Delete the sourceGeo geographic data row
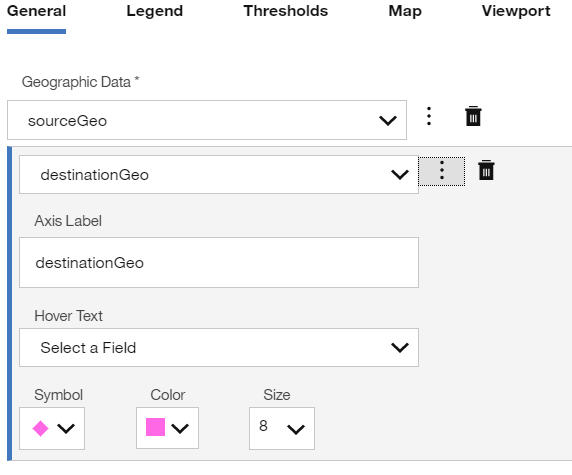Image resolution: width=572 pixels, height=475 pixels. [x=473, y=116]
